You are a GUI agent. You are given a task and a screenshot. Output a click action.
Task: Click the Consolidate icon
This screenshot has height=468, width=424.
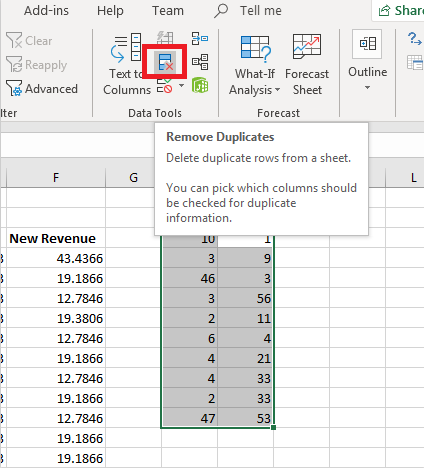tap(200, 38)
